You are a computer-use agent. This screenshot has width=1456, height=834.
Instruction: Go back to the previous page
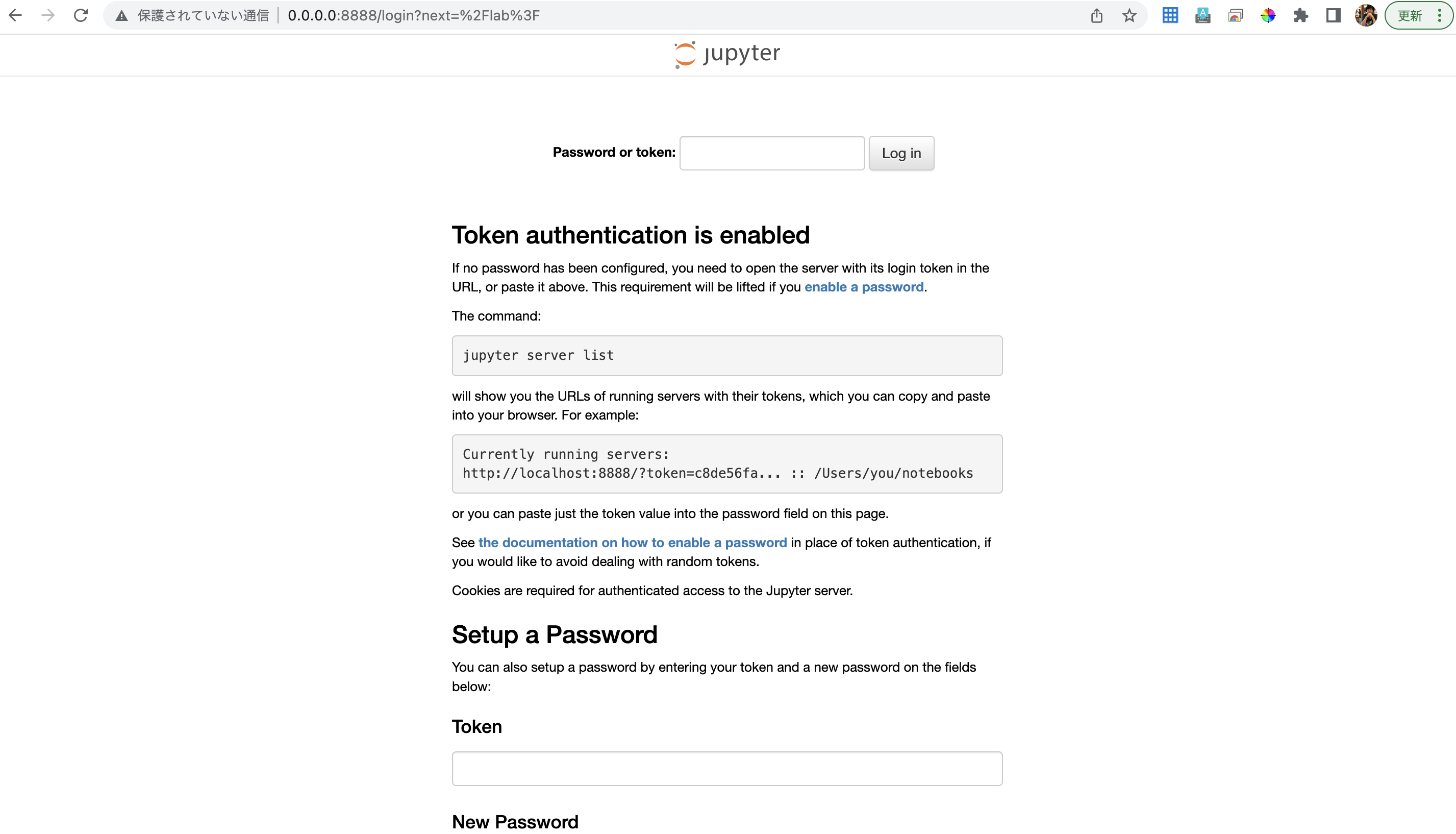(x=15, y=15)
